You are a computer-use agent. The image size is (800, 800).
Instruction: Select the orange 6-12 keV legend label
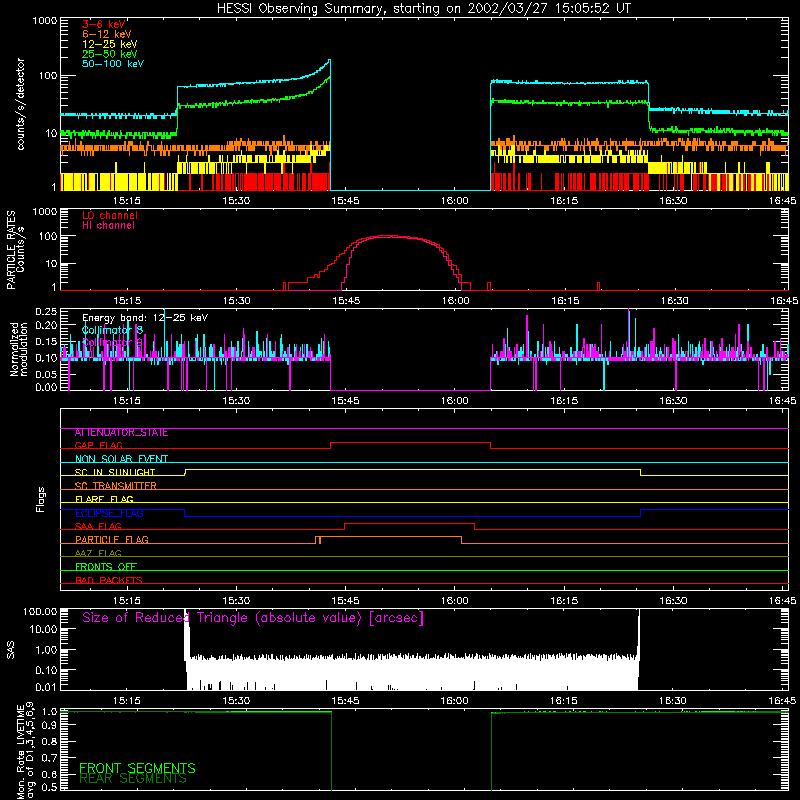coord(107,34)
